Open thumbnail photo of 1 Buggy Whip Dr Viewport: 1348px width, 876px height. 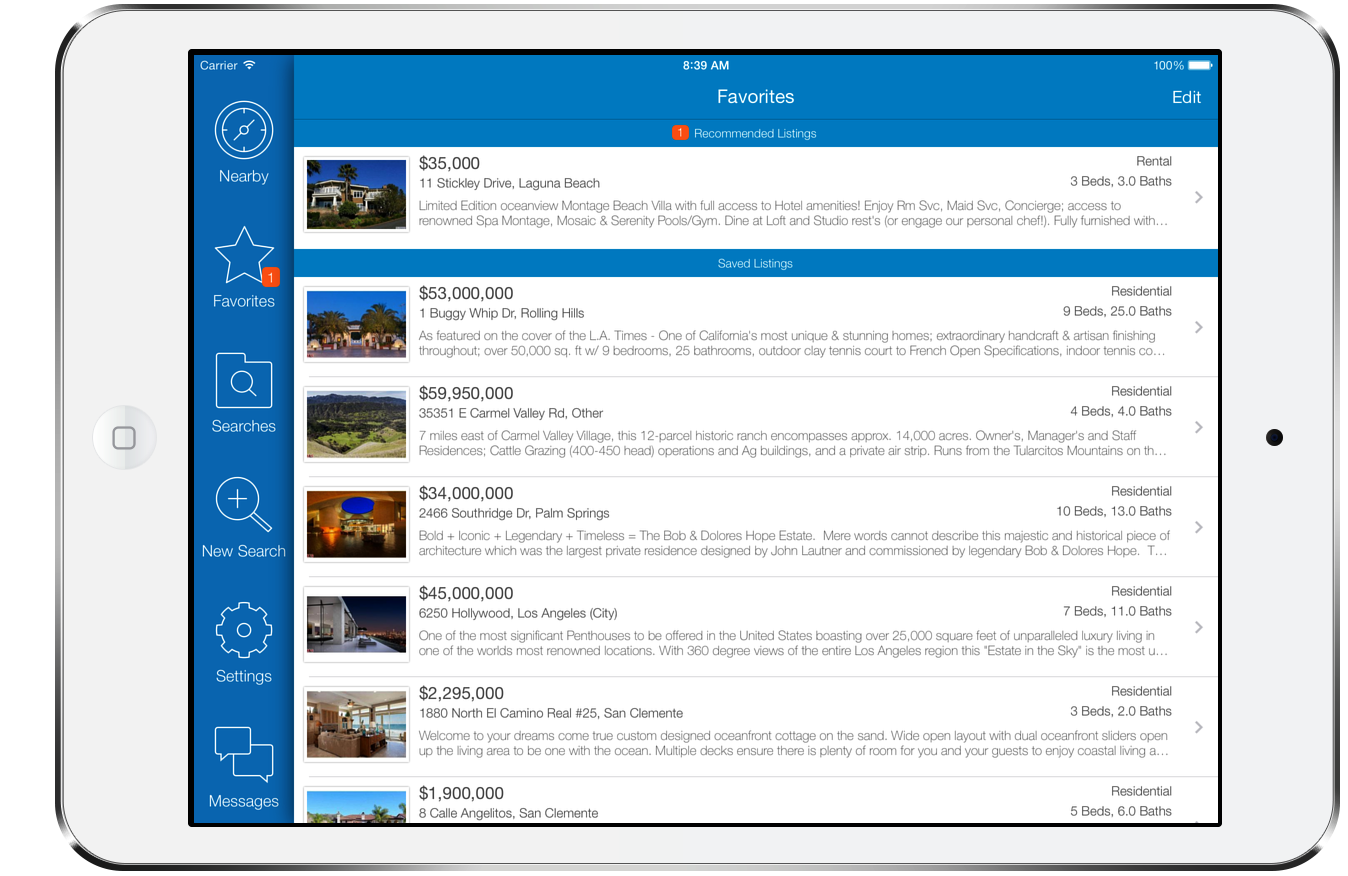click(356, 325)
